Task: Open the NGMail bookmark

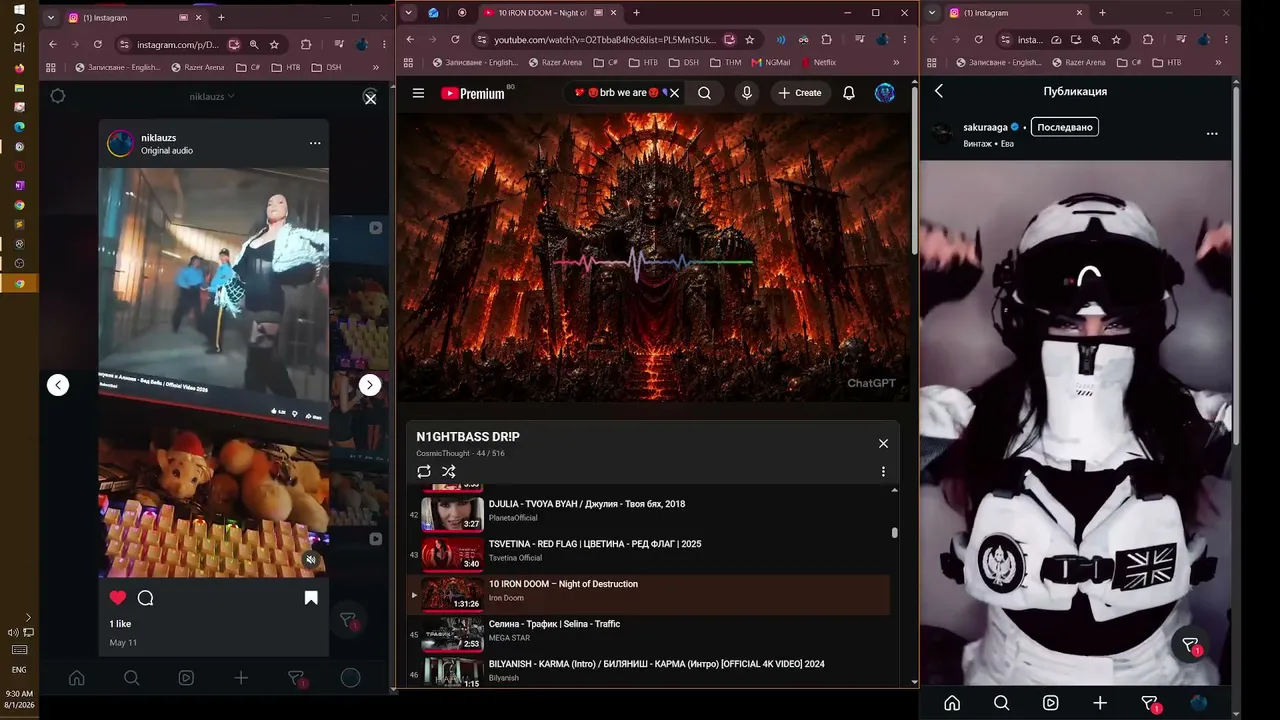Action: point(771,62)
